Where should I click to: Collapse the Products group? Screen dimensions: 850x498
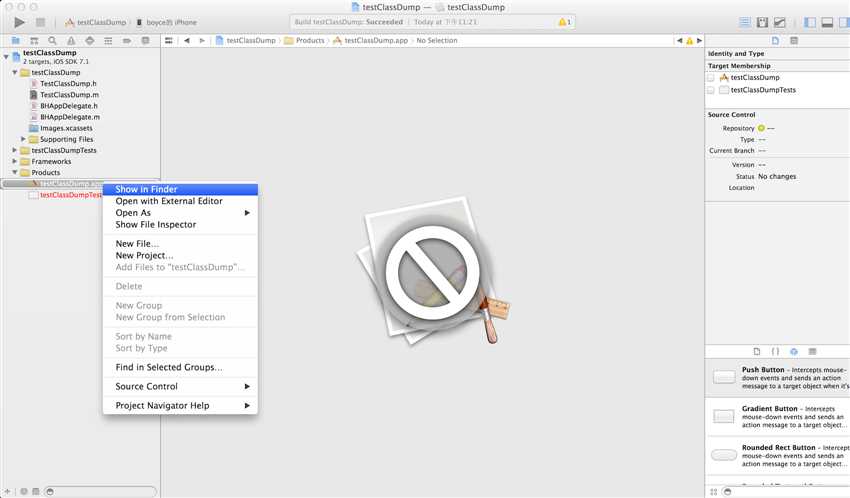15,172
